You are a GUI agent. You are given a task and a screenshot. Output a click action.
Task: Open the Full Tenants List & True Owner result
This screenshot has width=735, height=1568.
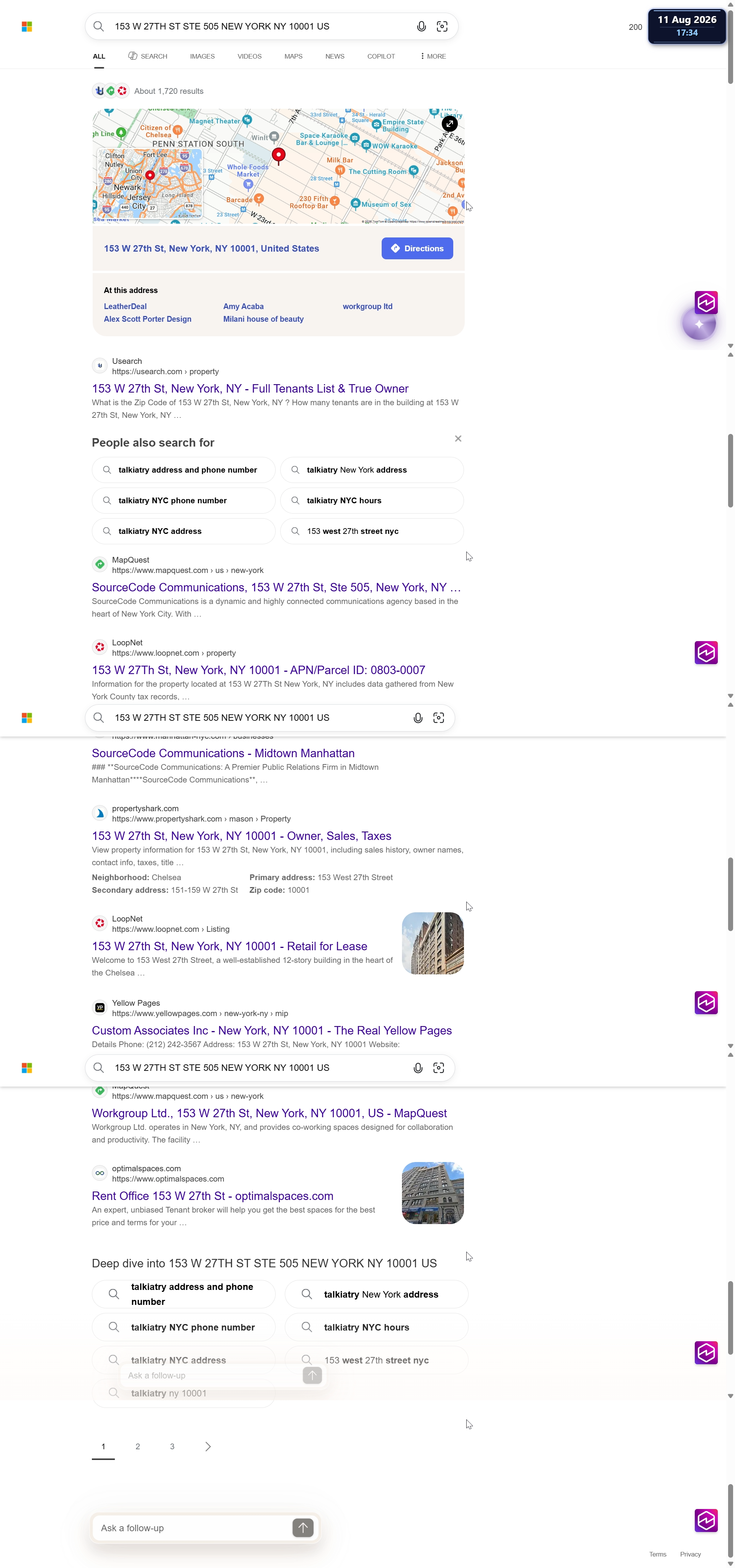coord(250,388)
